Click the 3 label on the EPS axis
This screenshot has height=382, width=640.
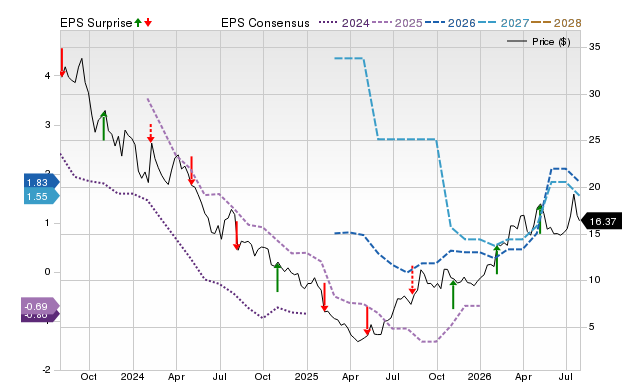48,125
